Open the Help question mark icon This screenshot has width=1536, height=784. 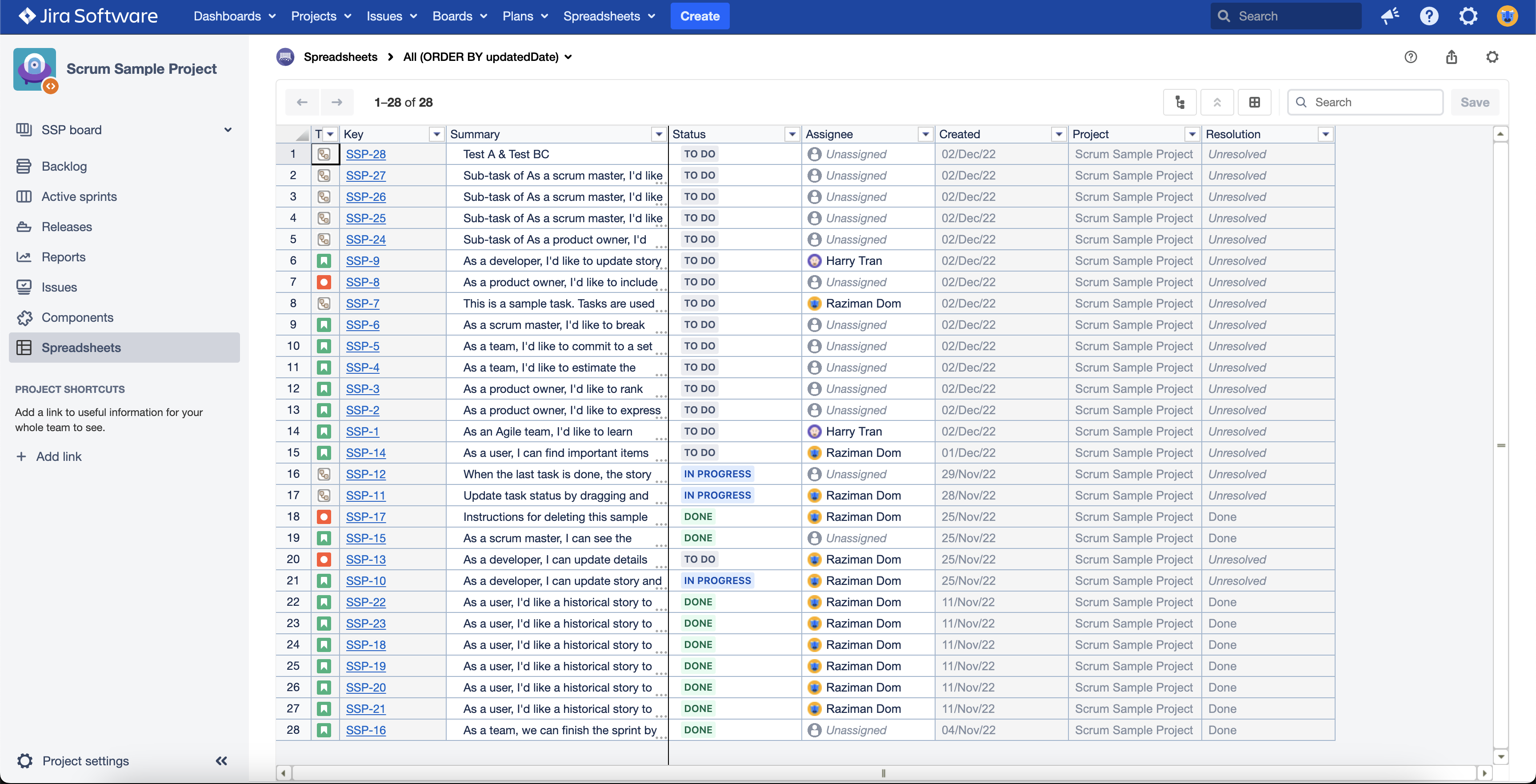[x=1429, y=16]
